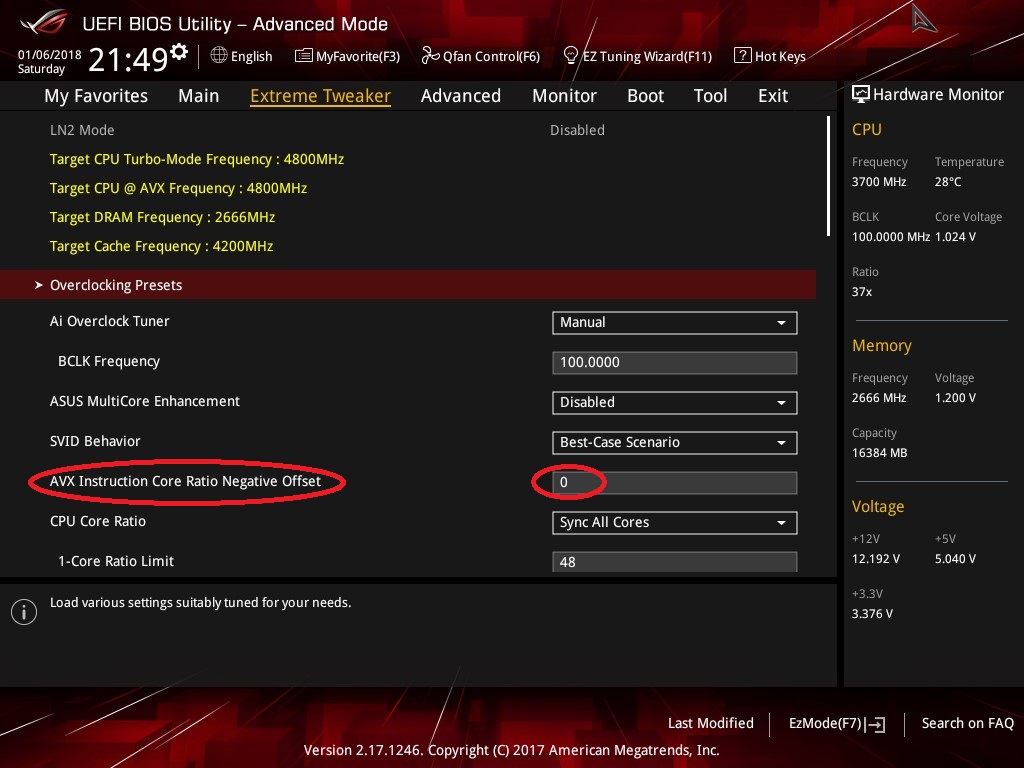Open clock settings gear icon
1024x768 pixels.
point(179,51)
